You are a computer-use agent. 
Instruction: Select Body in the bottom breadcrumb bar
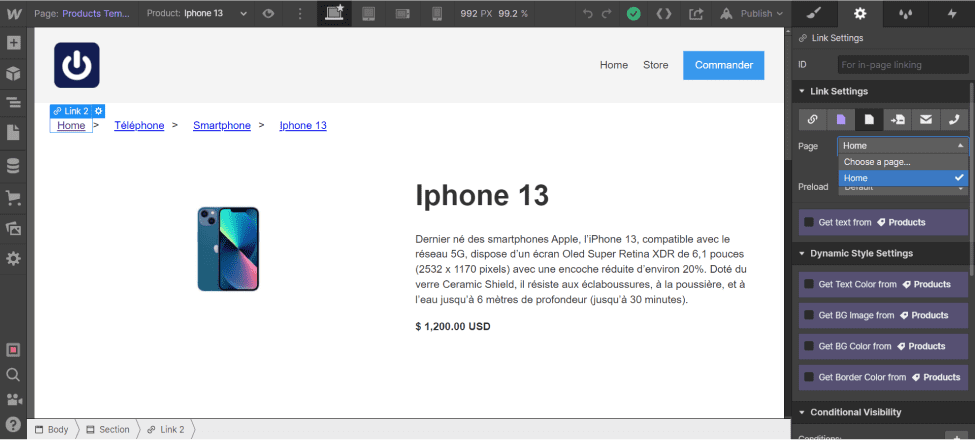(x=52, y=429)
